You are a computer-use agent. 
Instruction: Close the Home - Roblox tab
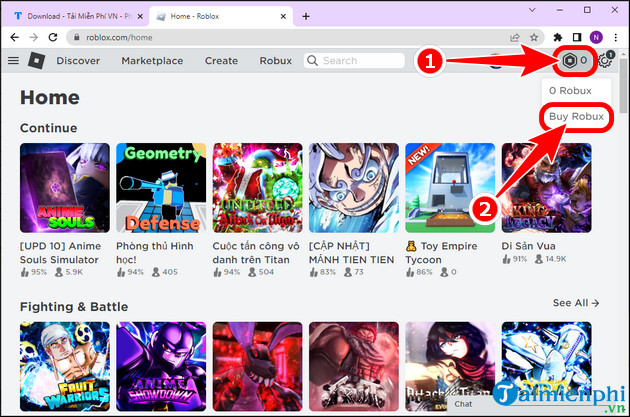coord(283,16)
